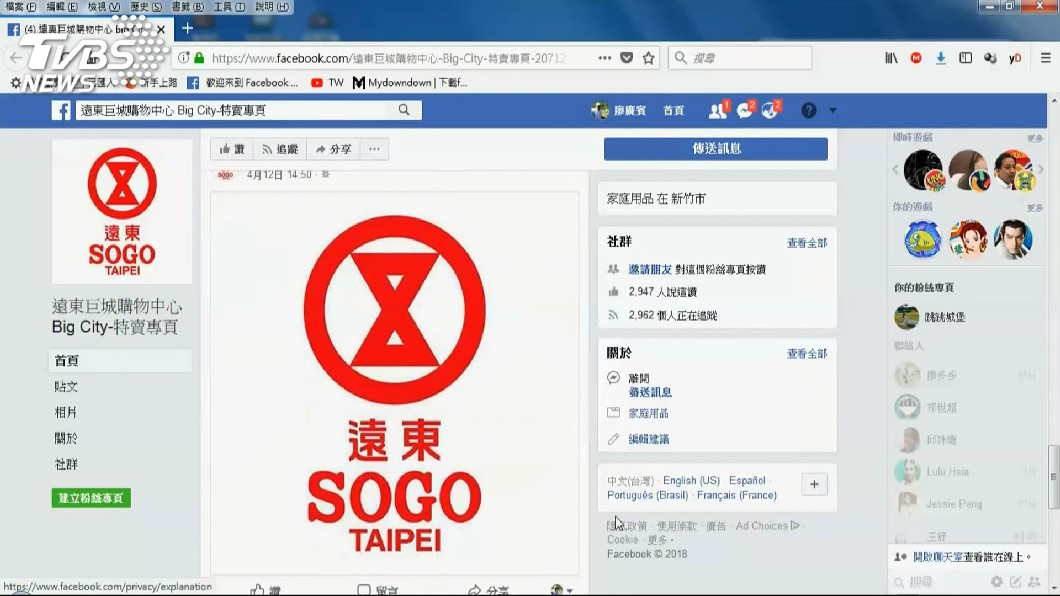The image size is (1060, 596).
Task: Click Ad Choices footer link
Action: [x=767, y=526]
